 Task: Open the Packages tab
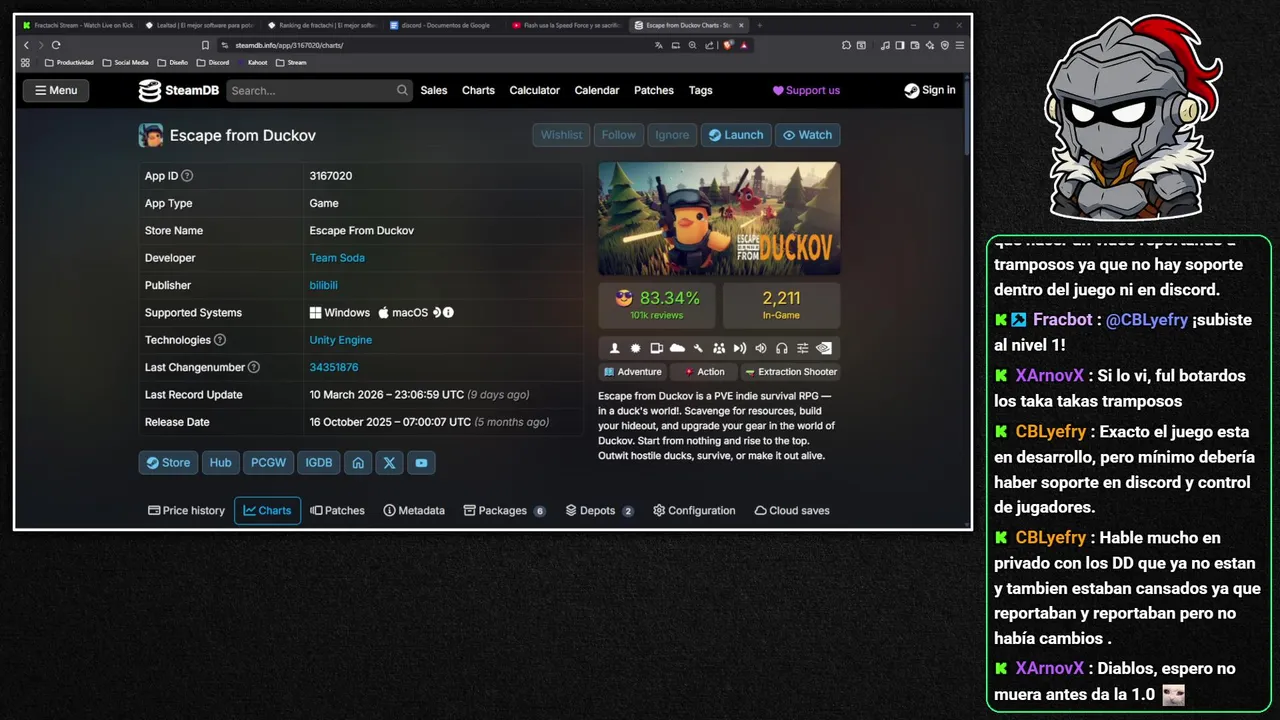(504, 510)
